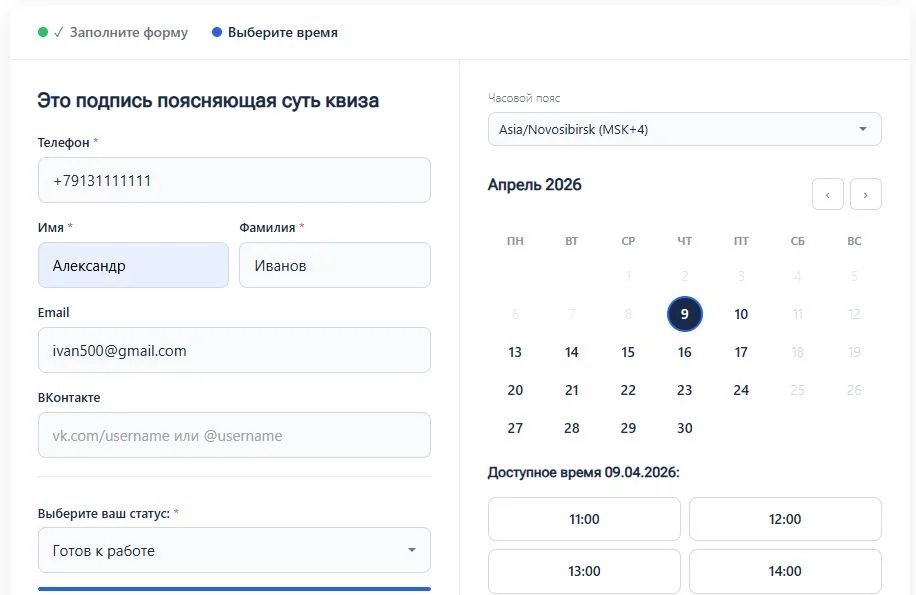The image size is (916, 595).
Task: Open the Asia/Novosibirsk timezone selector
Action: click(684, 129)
